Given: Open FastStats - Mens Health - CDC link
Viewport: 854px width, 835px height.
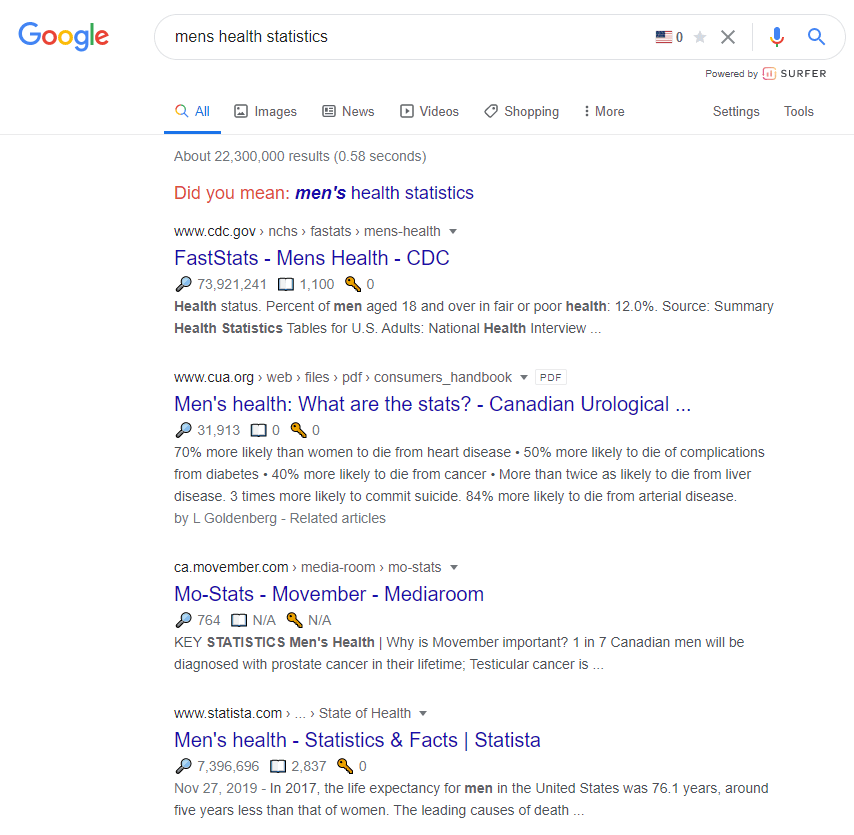Looking at the screenshot, I should 312,258.
